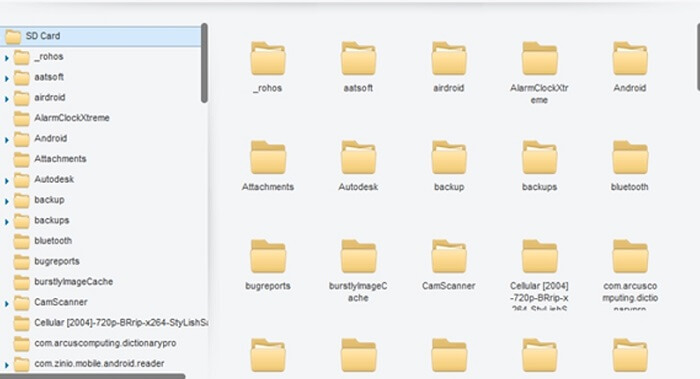The height and width of the screenshot is (379, 700).
Task: Select bluetooth in the sidebar tree
Action: point(43,242)
